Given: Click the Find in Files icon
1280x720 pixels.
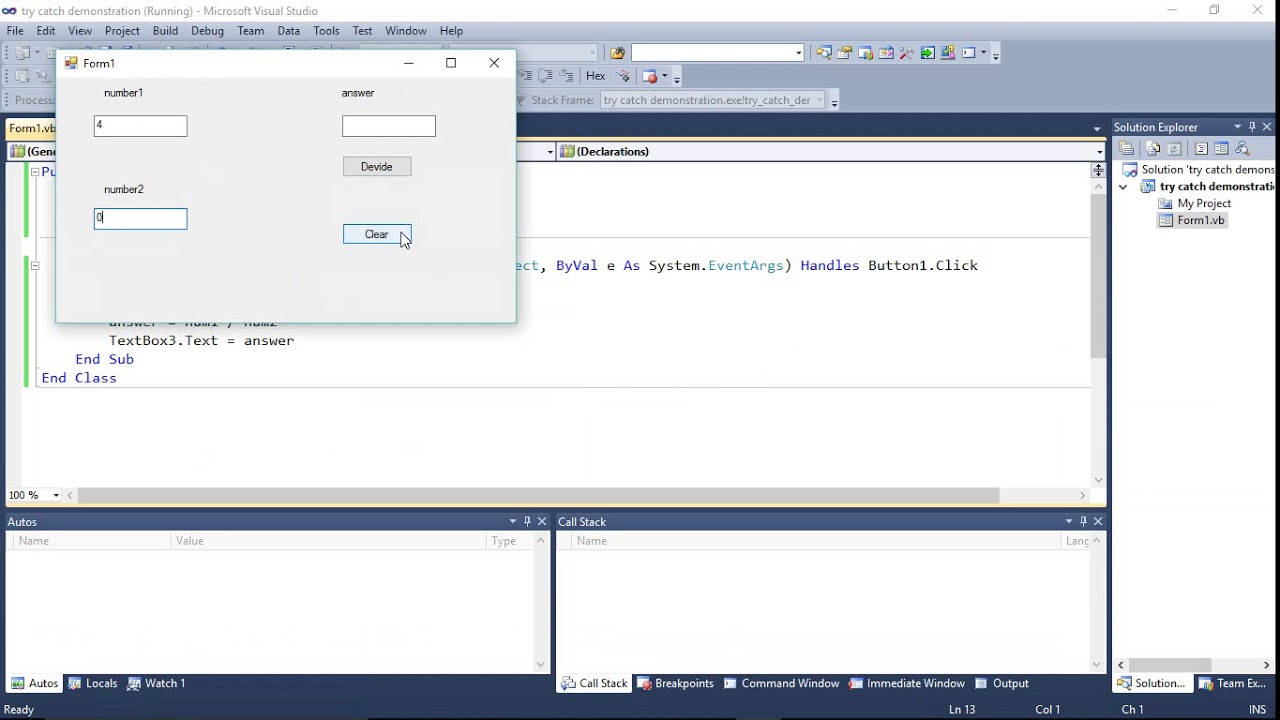Looking at the screenshot, I should 617,53.
